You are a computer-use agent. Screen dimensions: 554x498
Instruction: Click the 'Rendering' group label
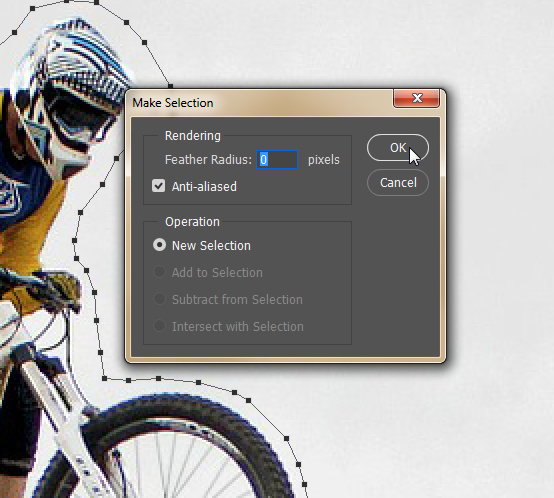coord(193,136)
